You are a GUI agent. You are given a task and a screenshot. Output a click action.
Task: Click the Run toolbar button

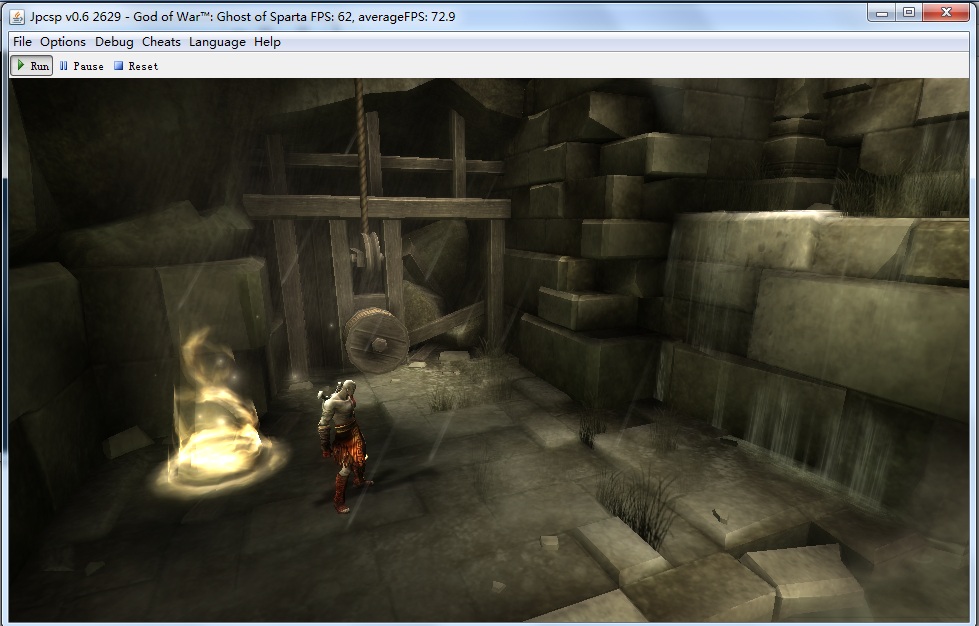(32, 66)
